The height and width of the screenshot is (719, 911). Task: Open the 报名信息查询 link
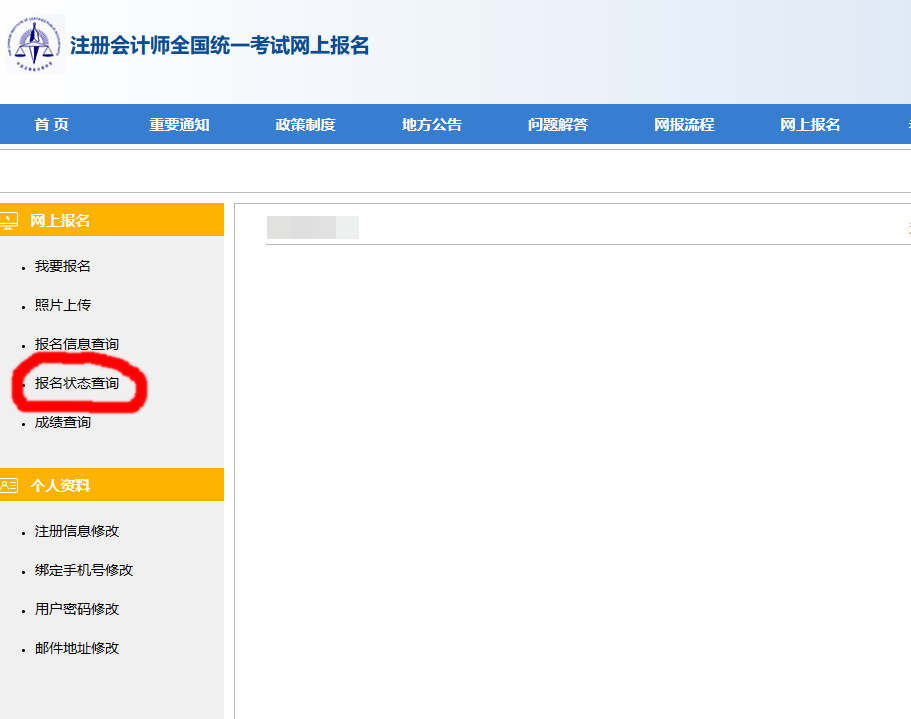(77, 344)
